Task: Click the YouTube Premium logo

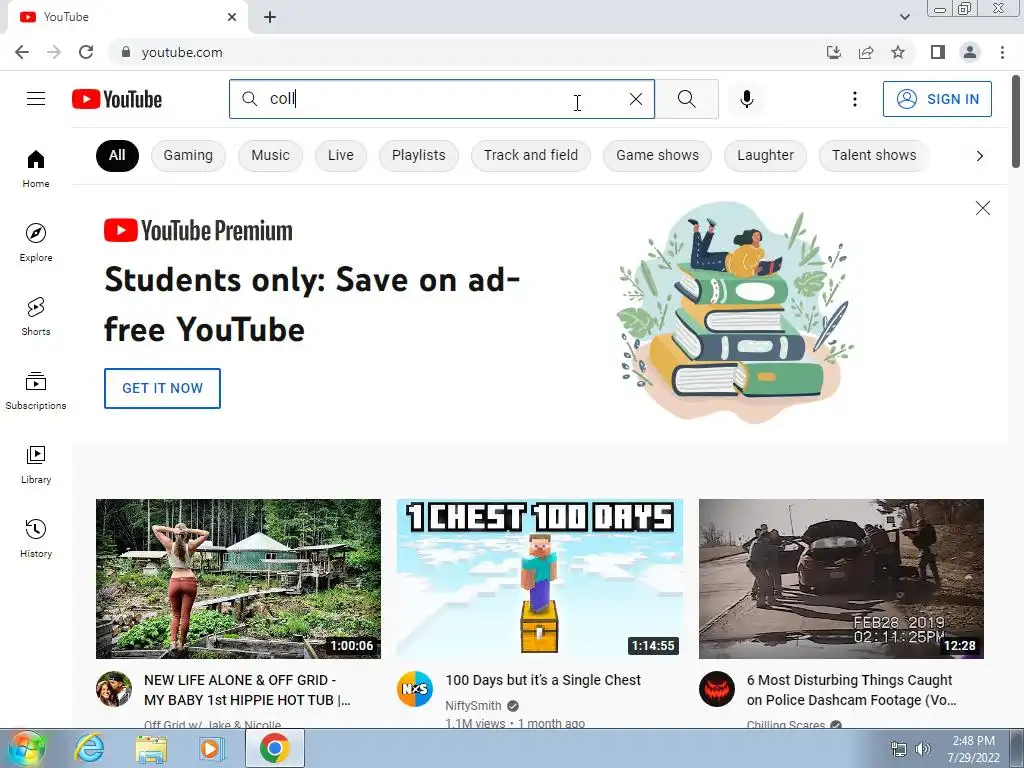Action: coord(199,231)
